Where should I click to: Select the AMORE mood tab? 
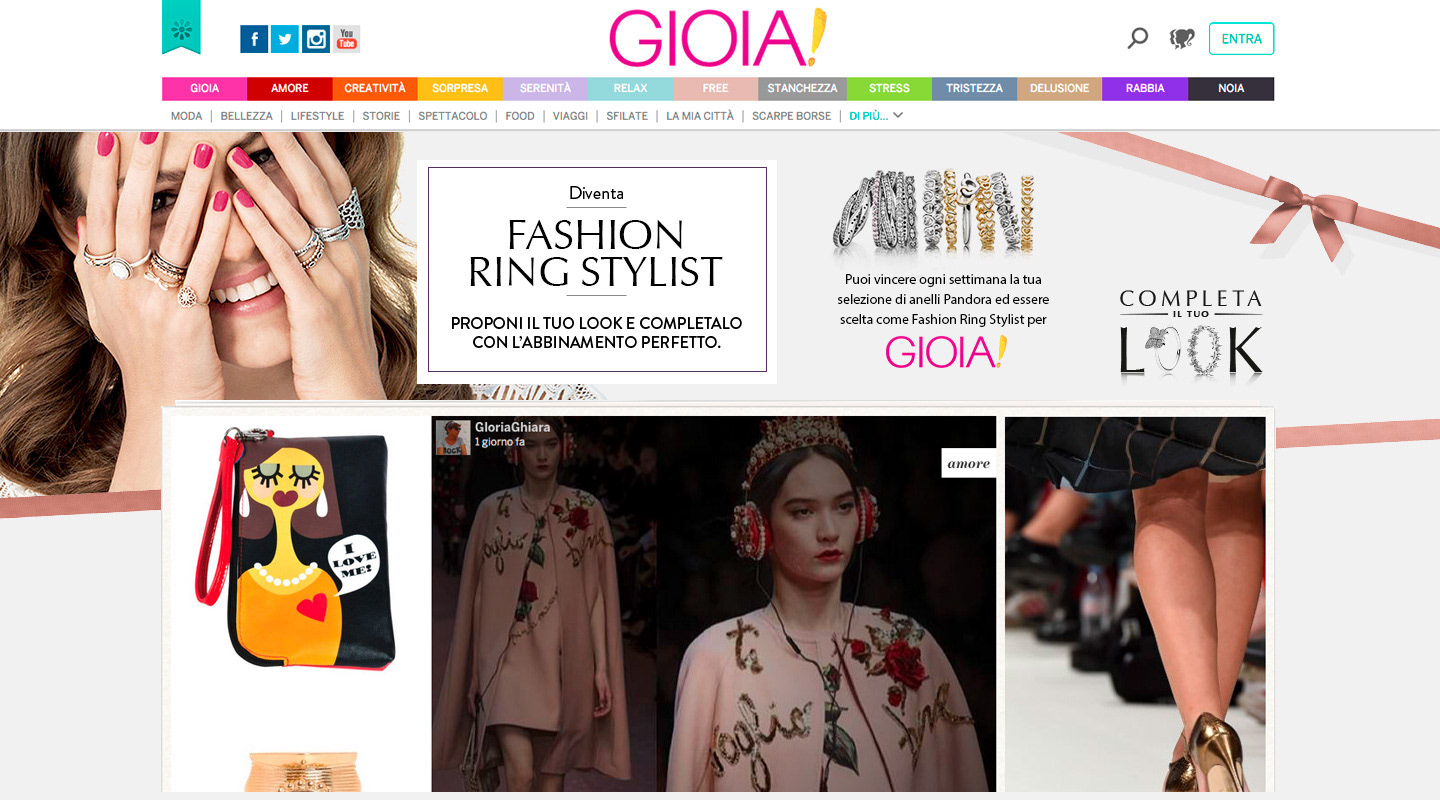pyautogui.click(x=290, y=89)
